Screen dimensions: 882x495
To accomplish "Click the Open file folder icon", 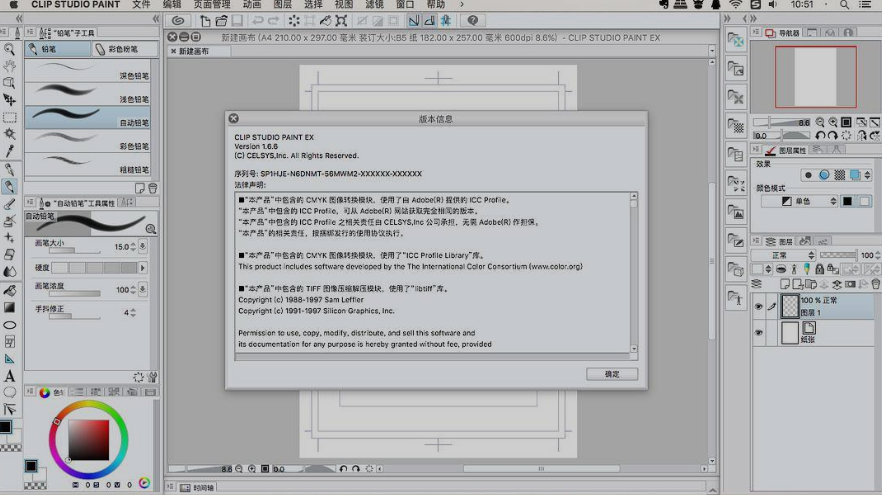I will point(221,21).
